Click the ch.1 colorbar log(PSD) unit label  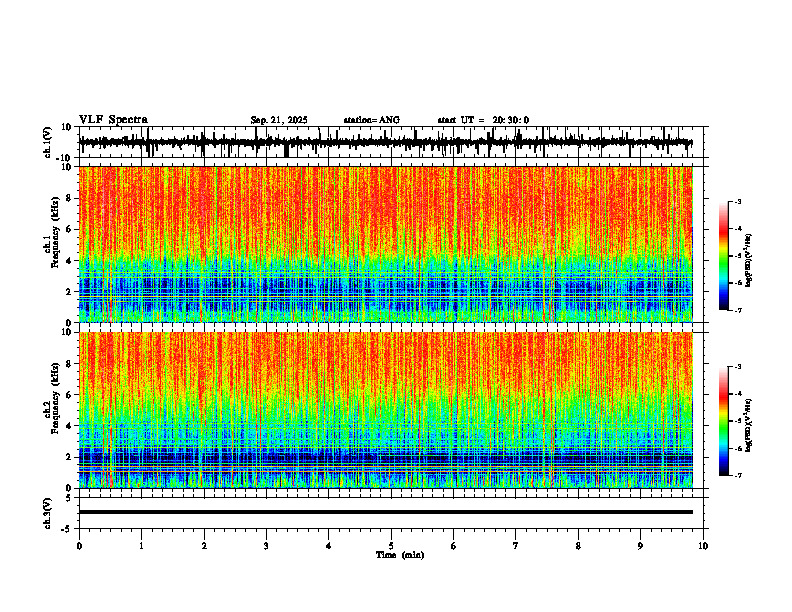(749, 261)
